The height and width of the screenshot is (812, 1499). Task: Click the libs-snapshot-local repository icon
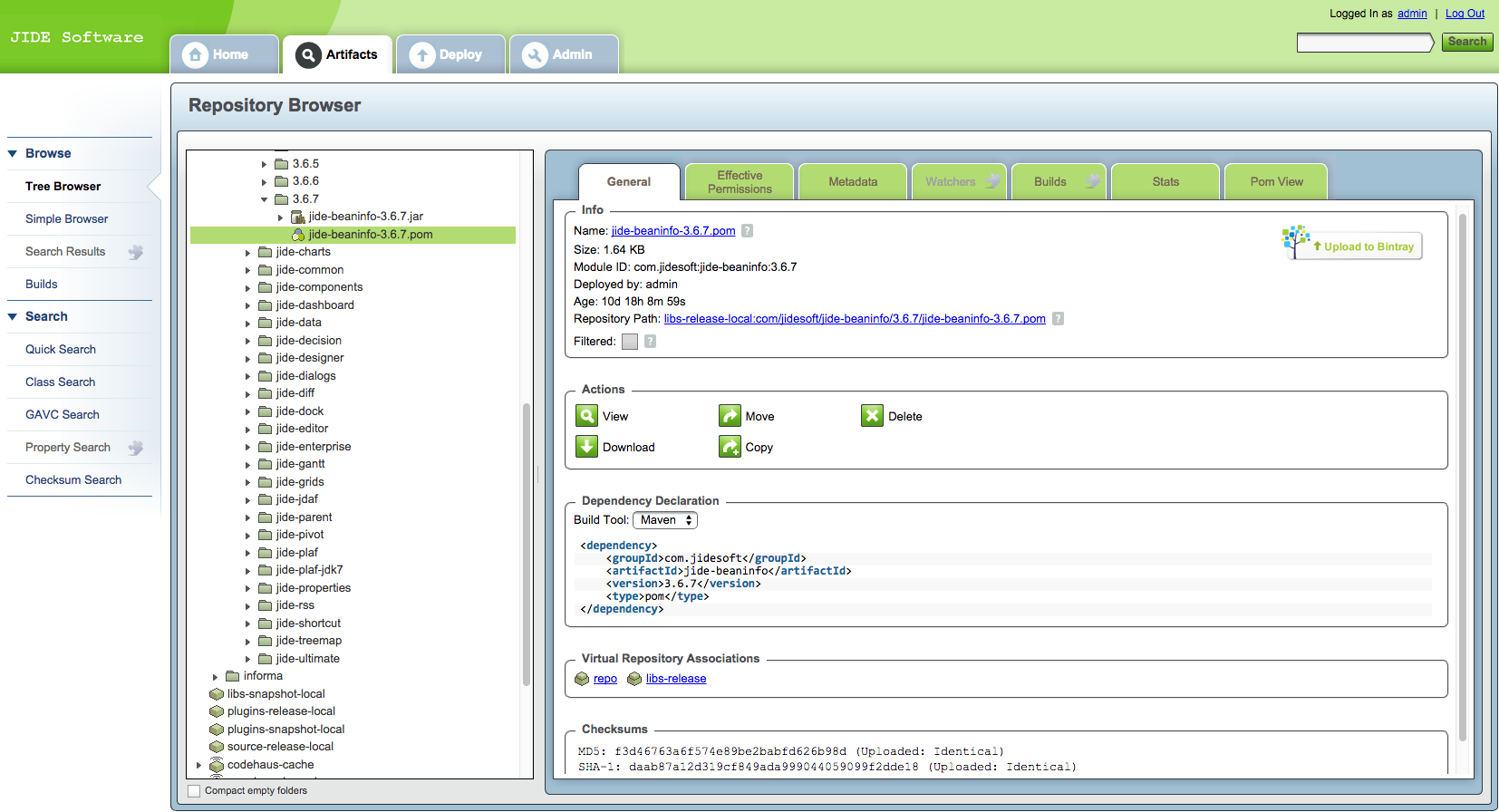coord(217,694)
